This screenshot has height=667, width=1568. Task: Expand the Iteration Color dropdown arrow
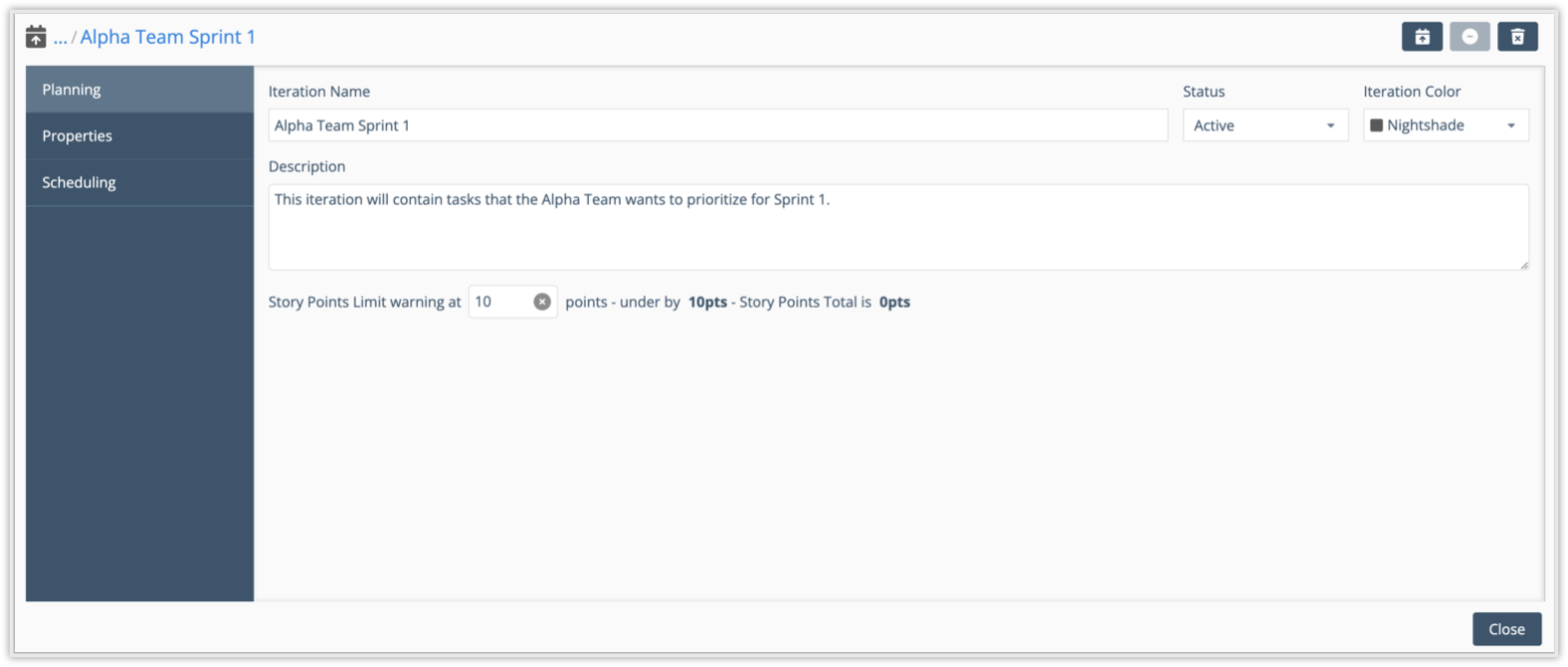pyautogui.click(x=1511, y=125)
